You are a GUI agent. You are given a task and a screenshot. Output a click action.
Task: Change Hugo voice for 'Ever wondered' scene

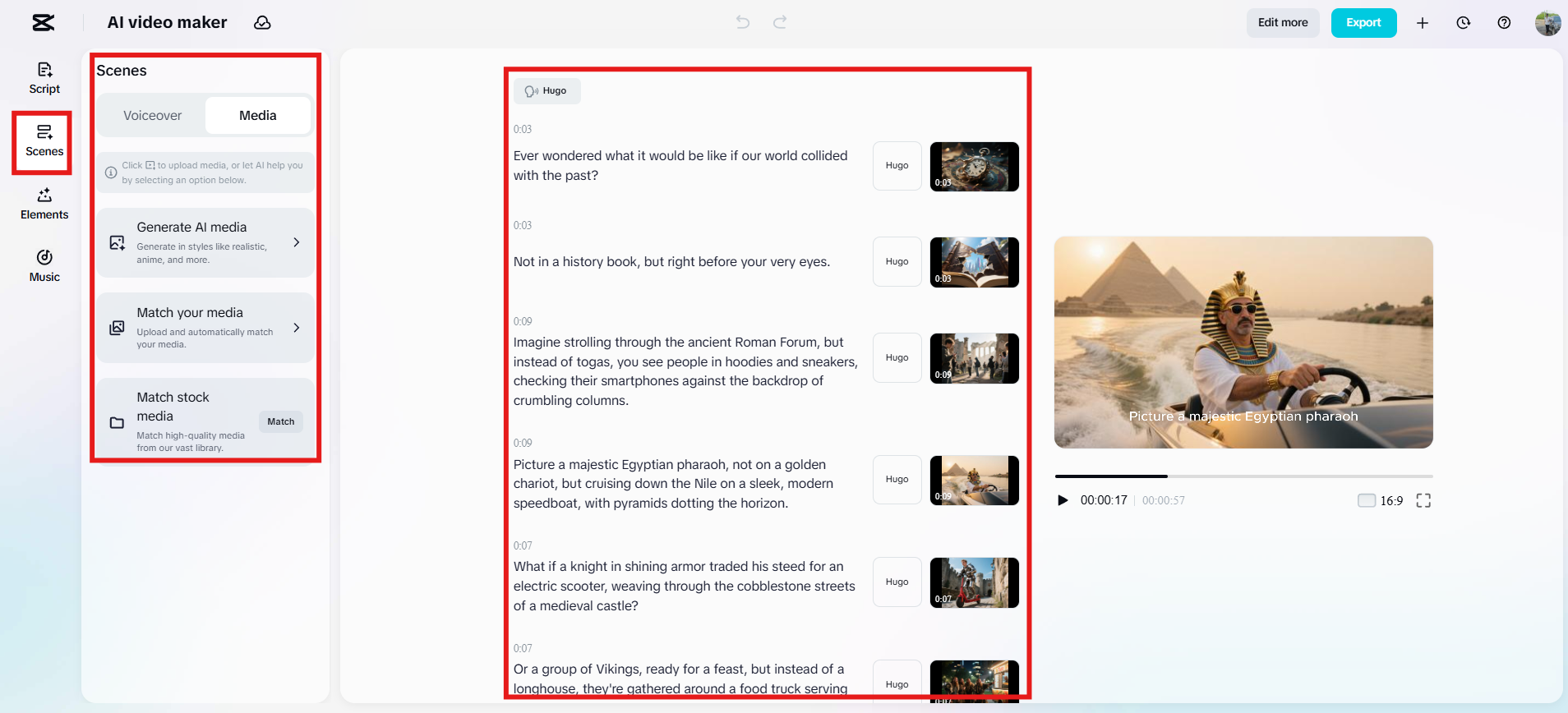[x=897, y=166]
